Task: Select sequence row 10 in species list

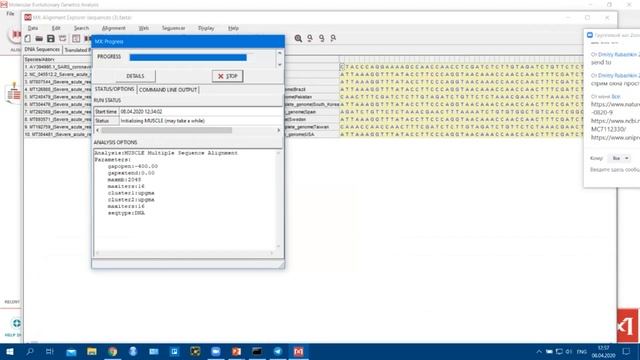Action: (58, 134)
